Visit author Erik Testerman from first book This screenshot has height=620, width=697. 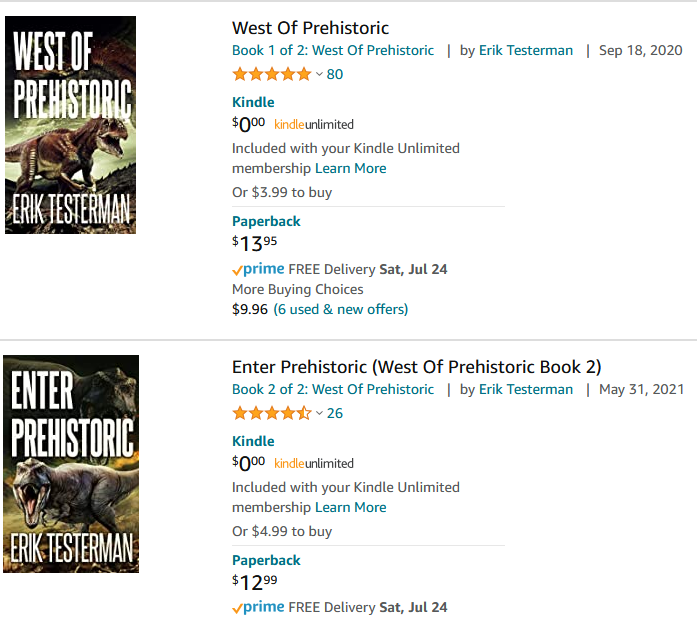pyautogui.click(x=526, y=50)
